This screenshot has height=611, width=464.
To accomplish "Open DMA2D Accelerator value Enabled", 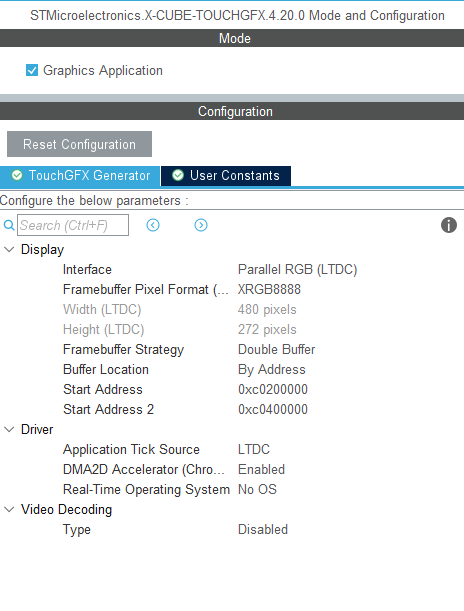I will tap(261, 469).
